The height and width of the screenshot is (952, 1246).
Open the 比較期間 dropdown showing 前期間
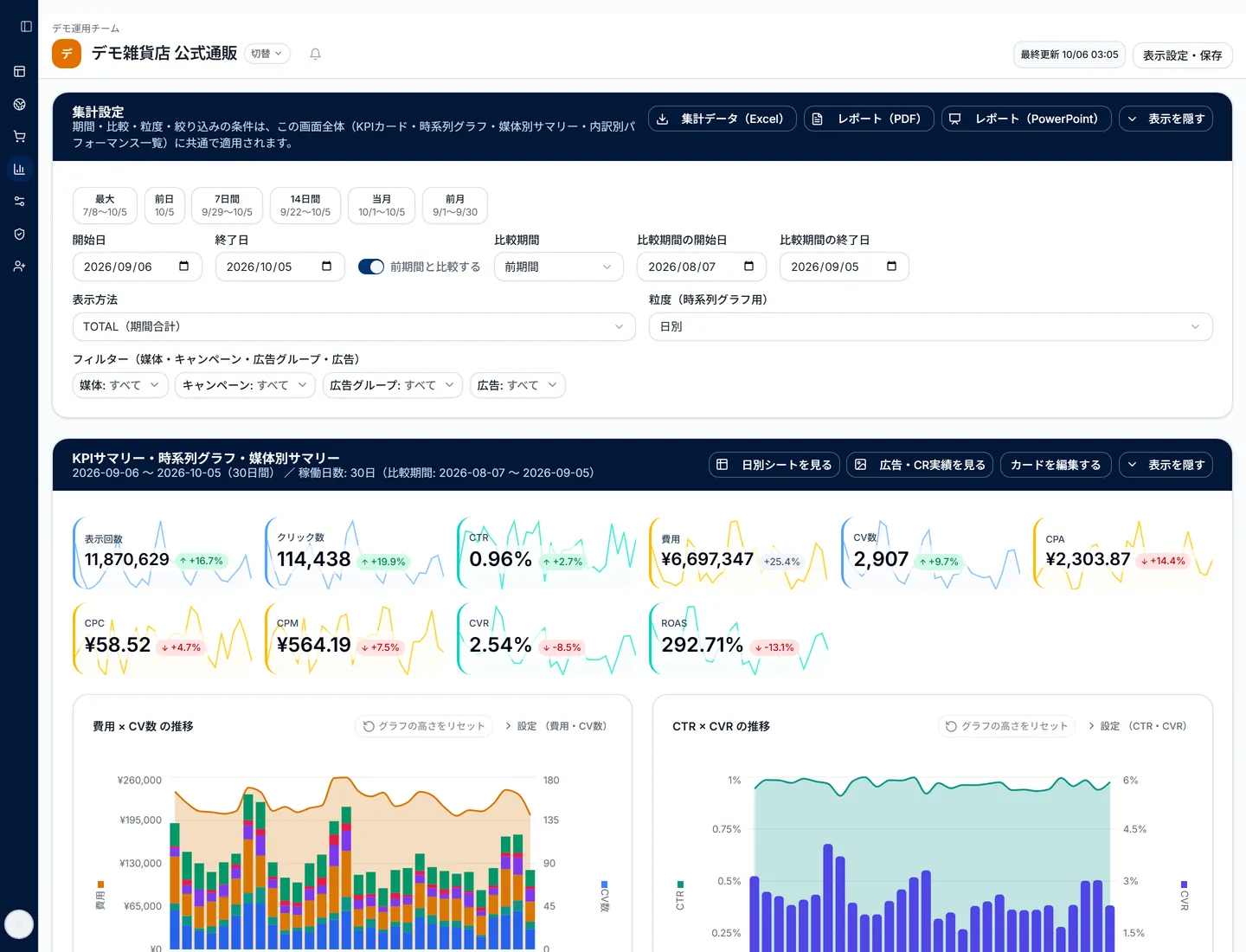click(559, 267)
